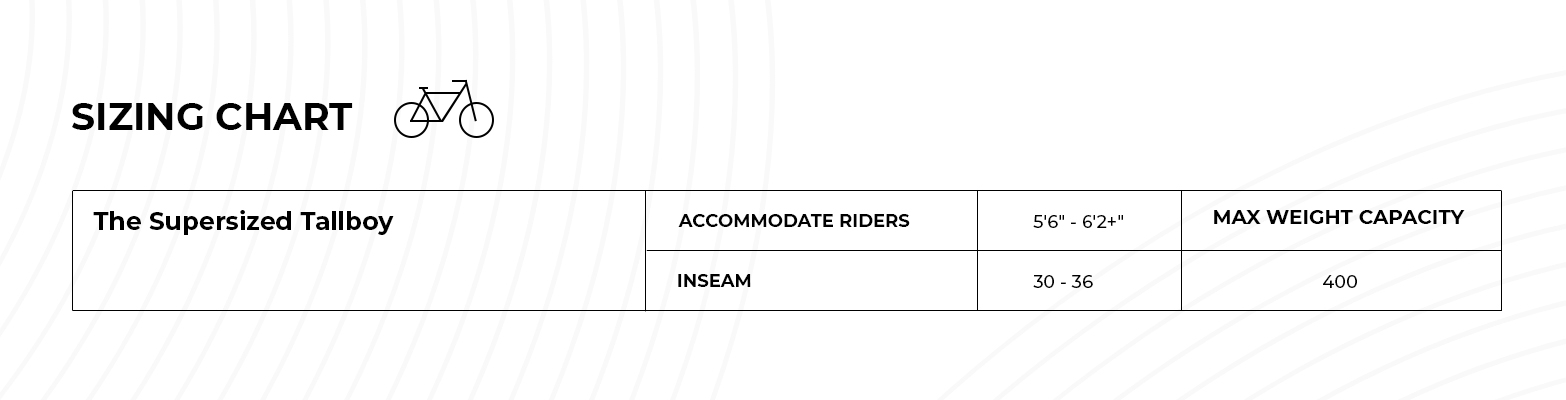Select the SIZING CHART heading

click(212, 117)
